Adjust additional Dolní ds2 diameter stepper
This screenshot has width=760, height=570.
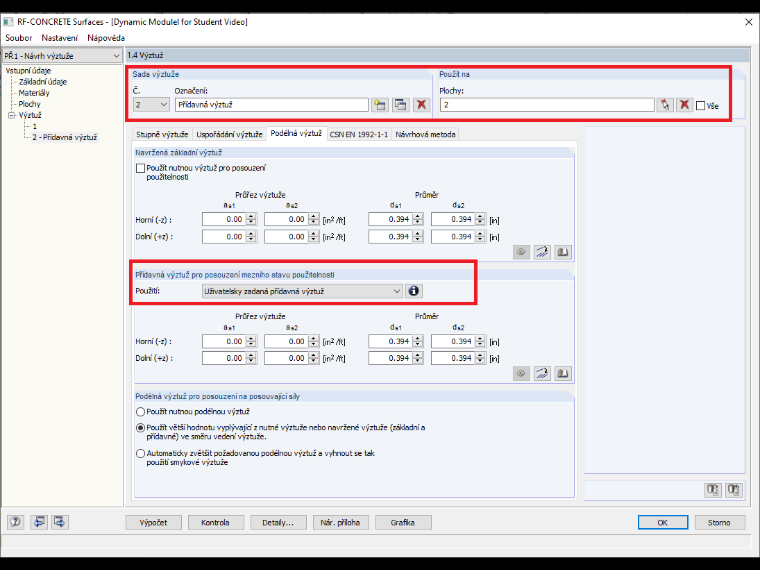pos(480,358)
